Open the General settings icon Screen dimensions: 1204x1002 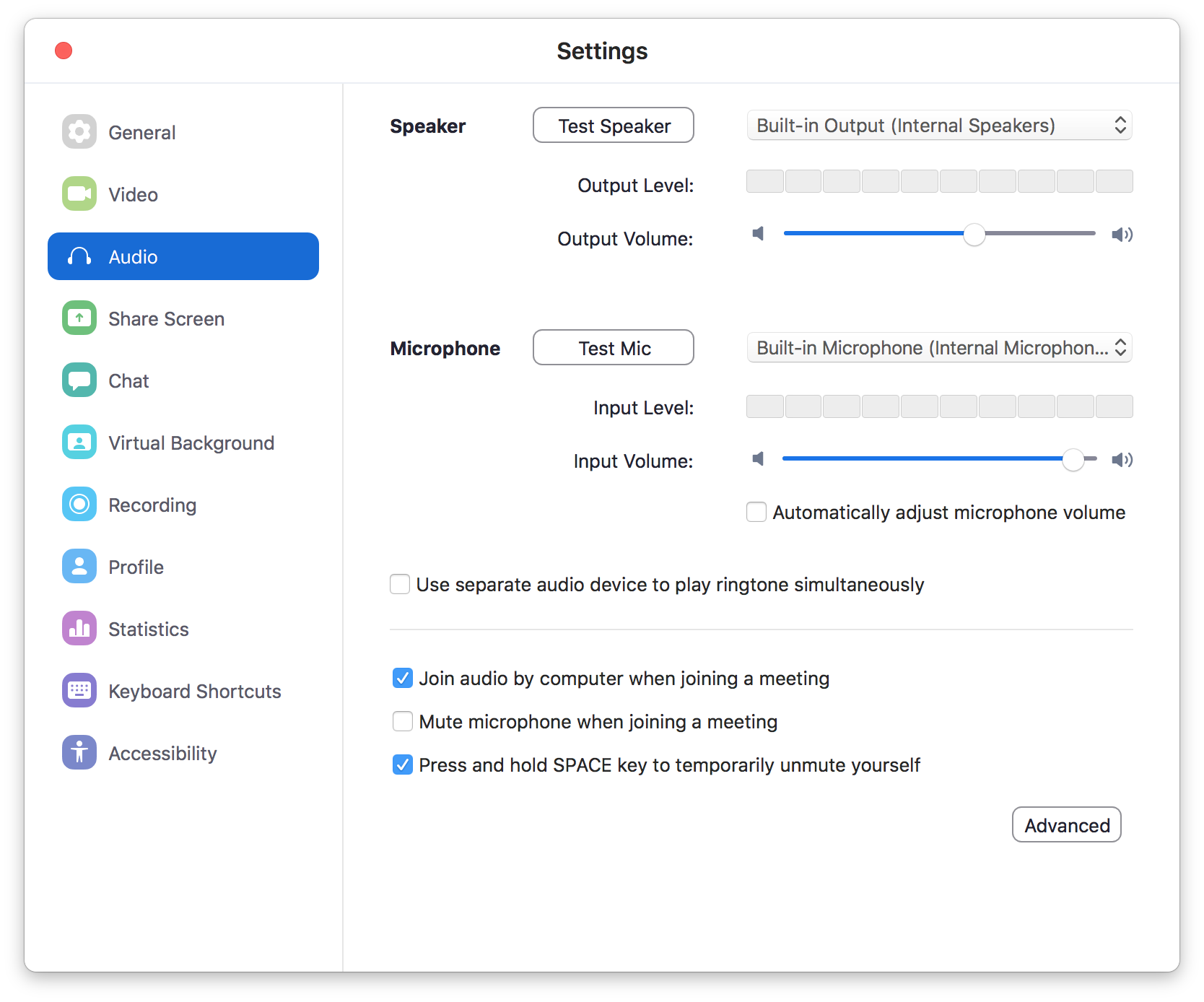[79, 131]
